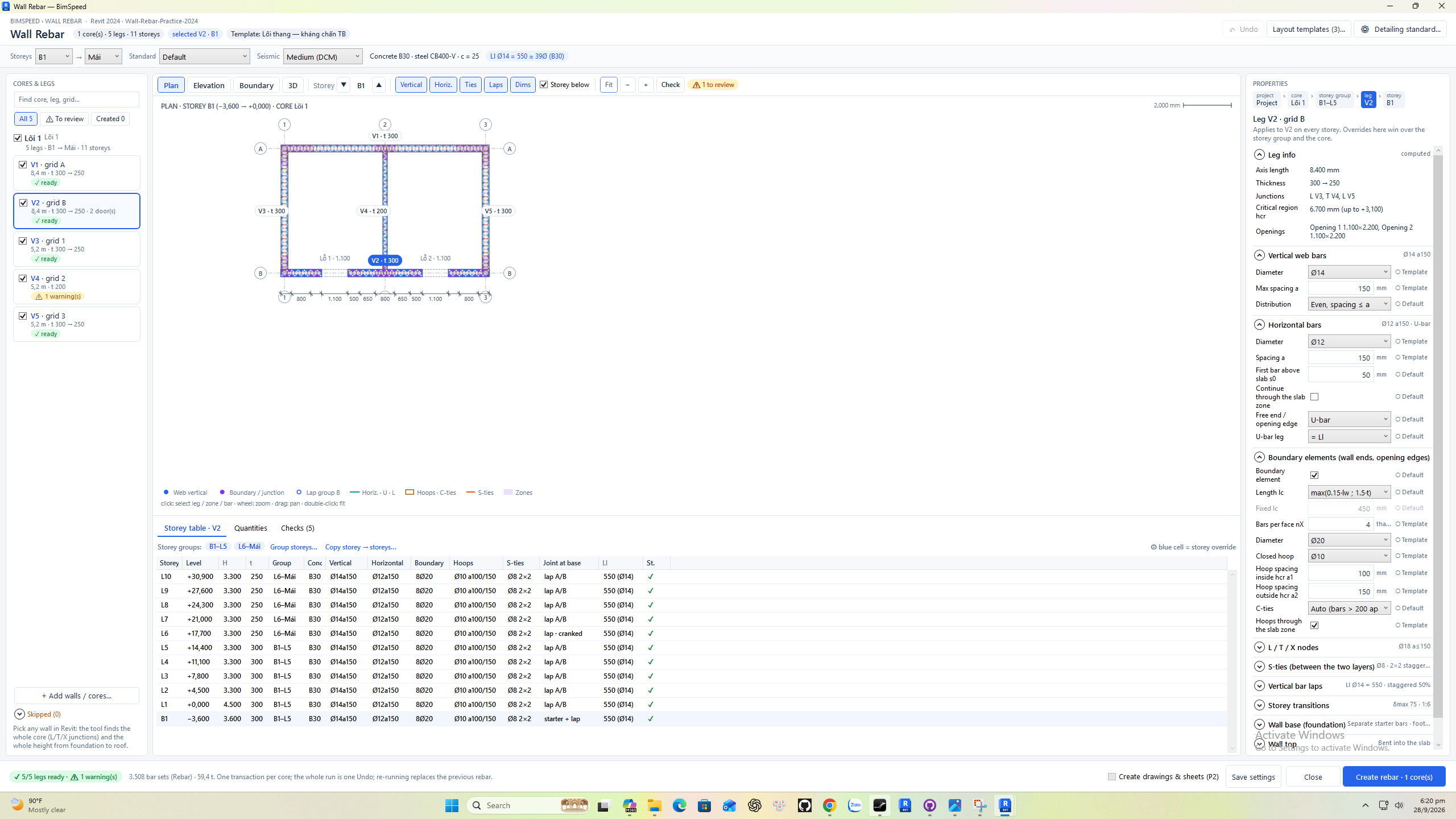Disable the Storey below checkbox
Screen dimensions: 1456x819
[x=544, y=85]
